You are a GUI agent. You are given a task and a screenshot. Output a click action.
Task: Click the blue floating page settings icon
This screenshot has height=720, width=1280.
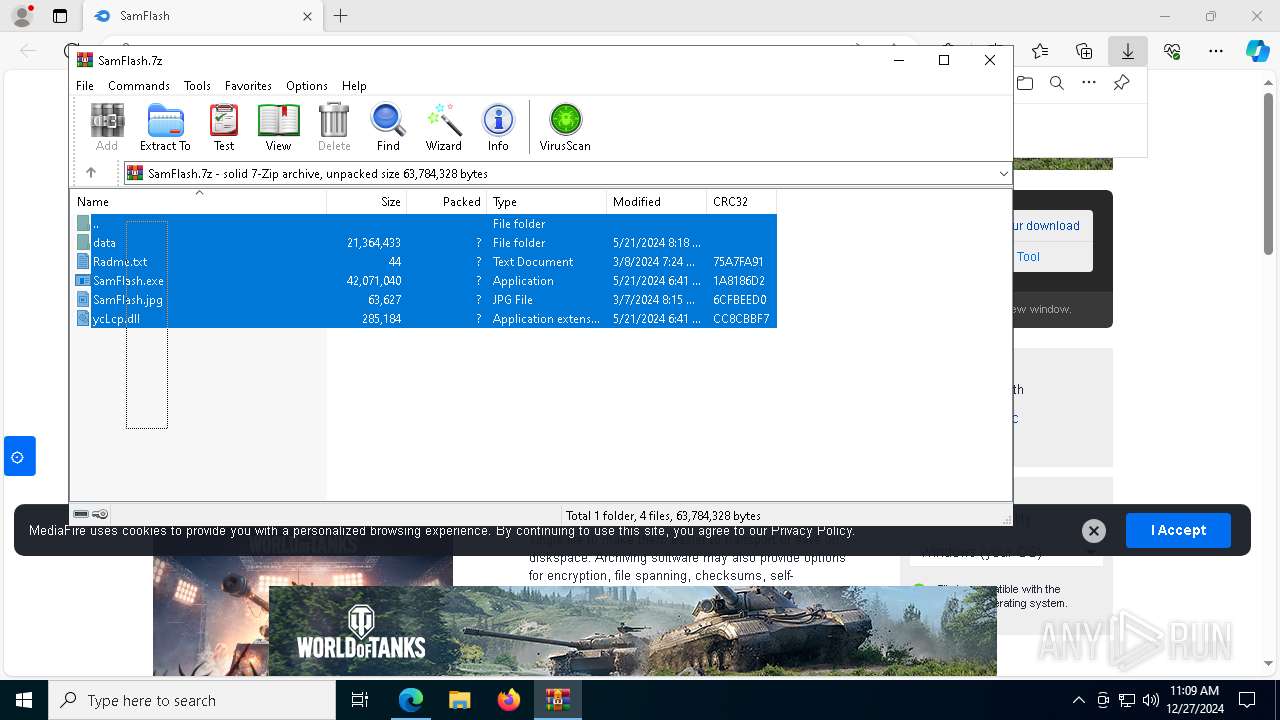point(19,456)
